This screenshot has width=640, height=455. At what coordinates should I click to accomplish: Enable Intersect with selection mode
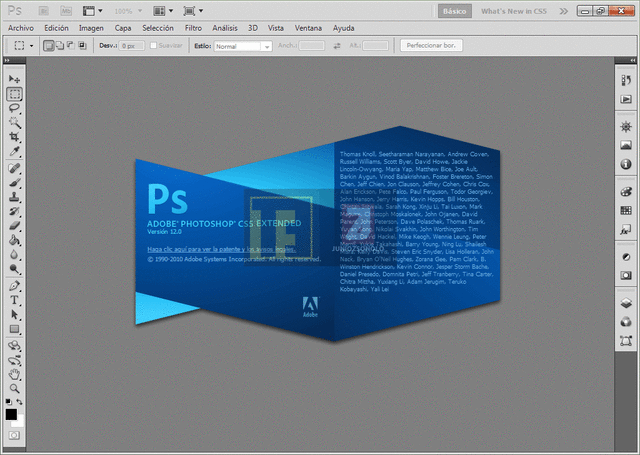pos(82,46)
